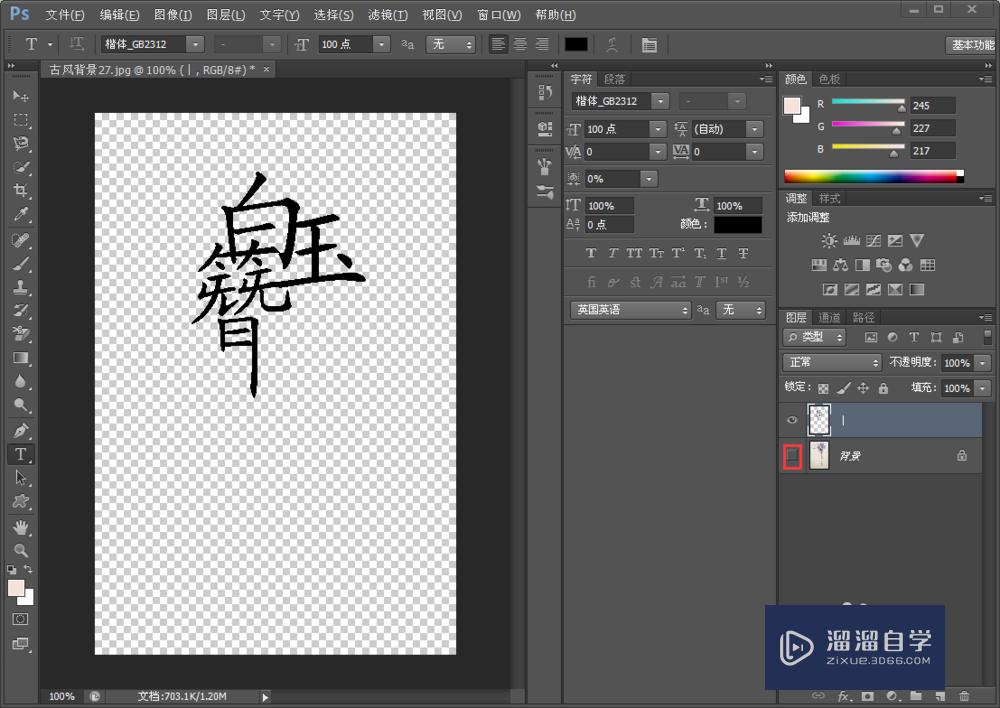
Task: Toggle faux bold style button
Action: (591, 253)
